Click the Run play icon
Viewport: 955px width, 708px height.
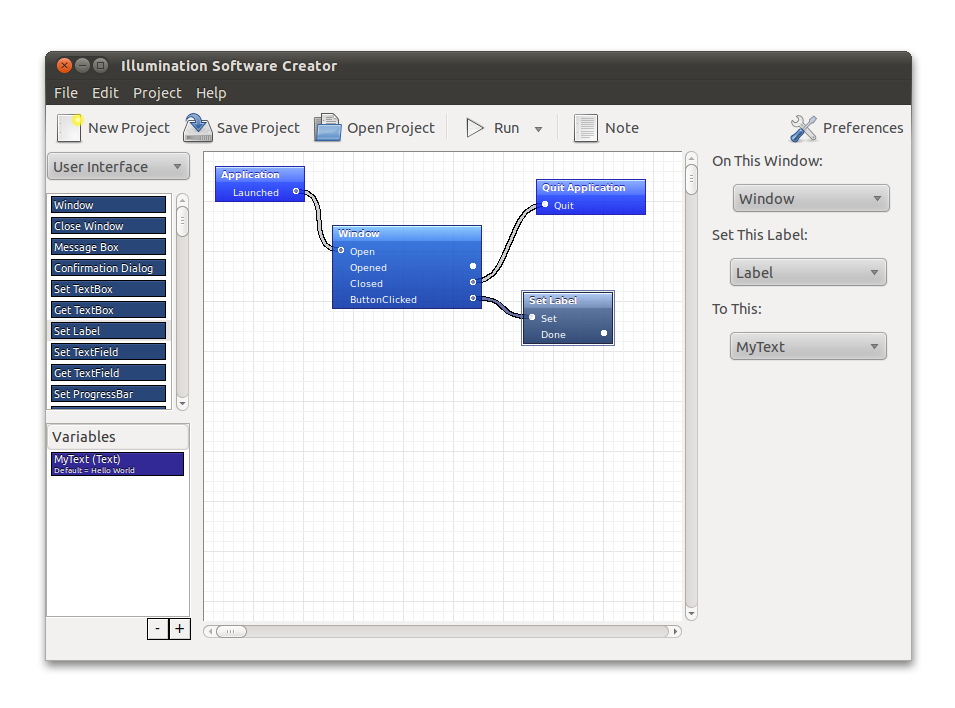click(474, 128)
